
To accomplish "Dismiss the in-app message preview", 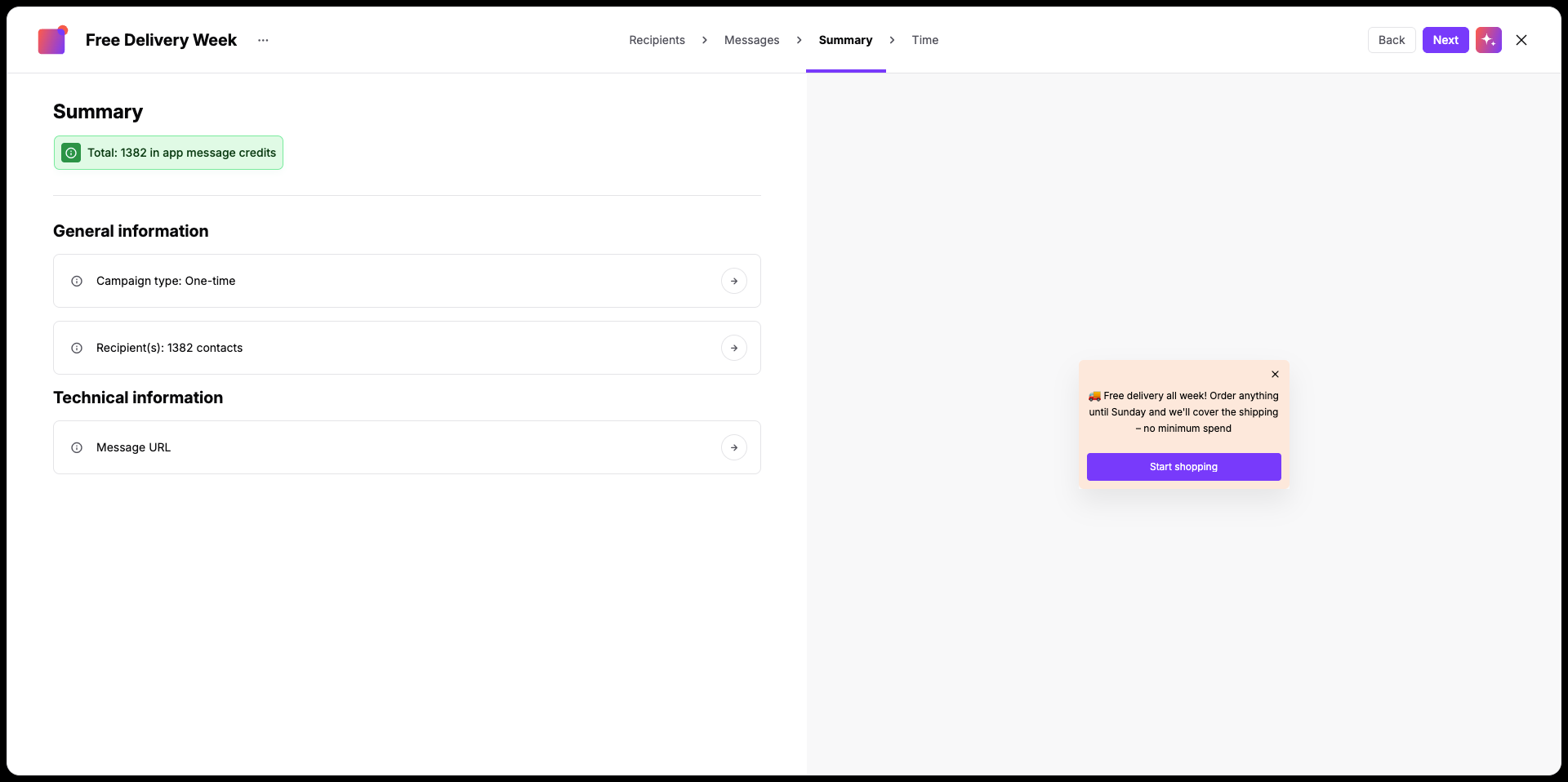I will point(1275,374).
